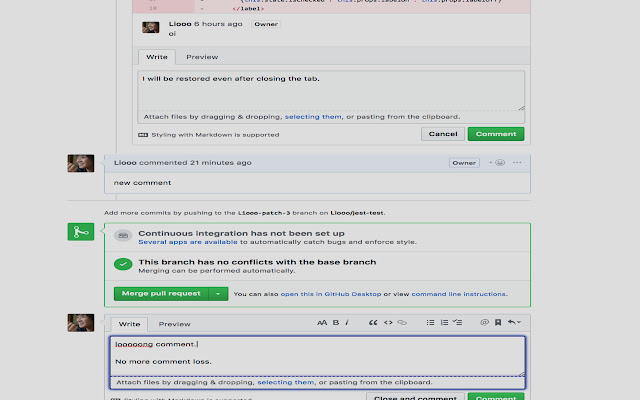Cancel the inline review comment
Screen dimensions: 640x400
click(443, 134)
